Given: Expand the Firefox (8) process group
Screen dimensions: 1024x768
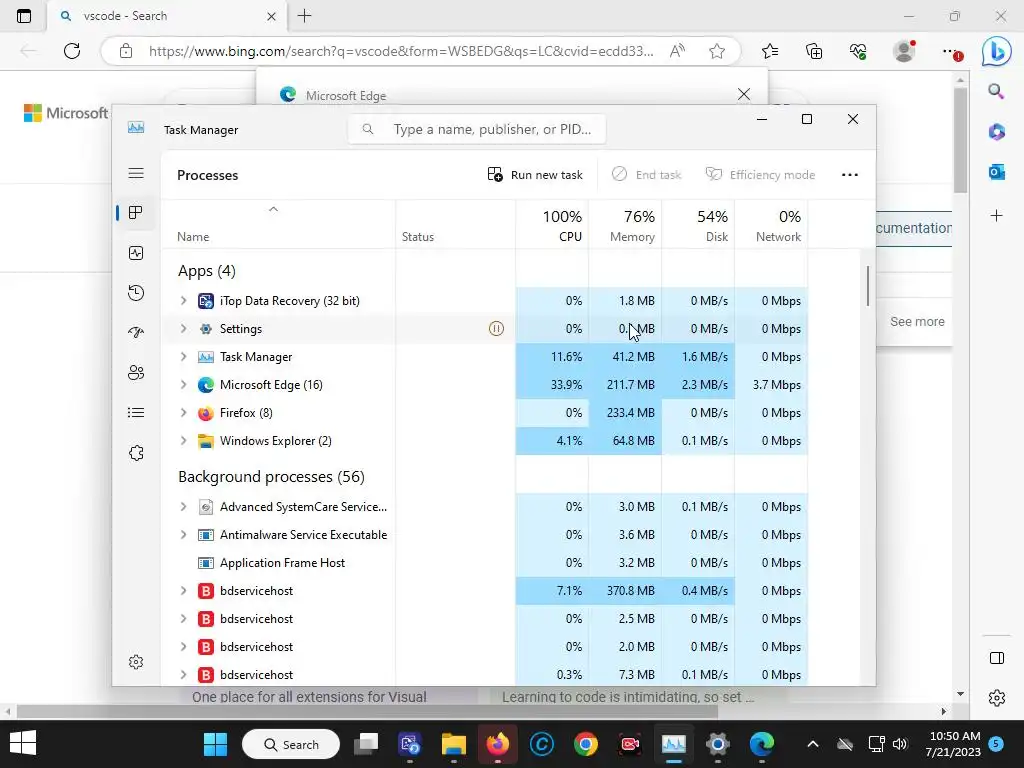Looking at the screenshot, I should [x=184, y=413].
